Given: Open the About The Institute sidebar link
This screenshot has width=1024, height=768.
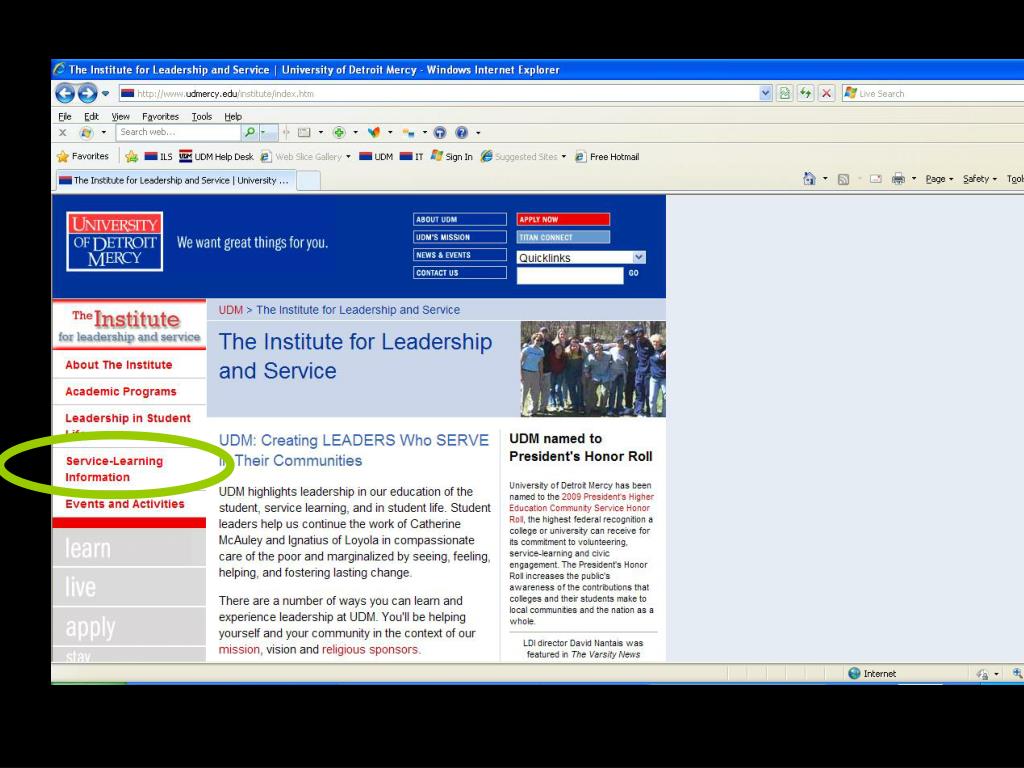Looking at the screenshot, I should click(x=119, y=365).
